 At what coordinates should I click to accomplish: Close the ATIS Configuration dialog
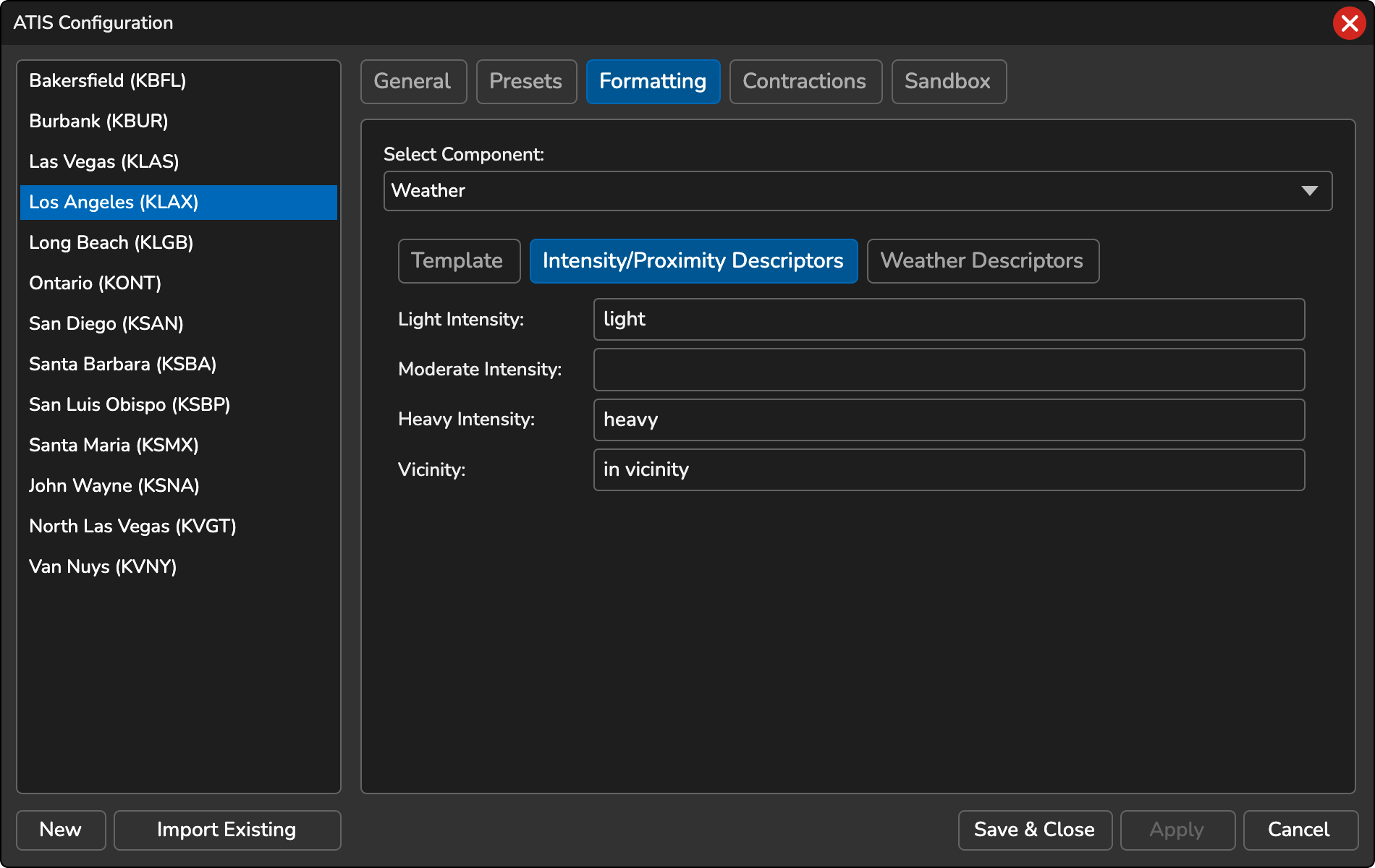[x=1349, y=22]
